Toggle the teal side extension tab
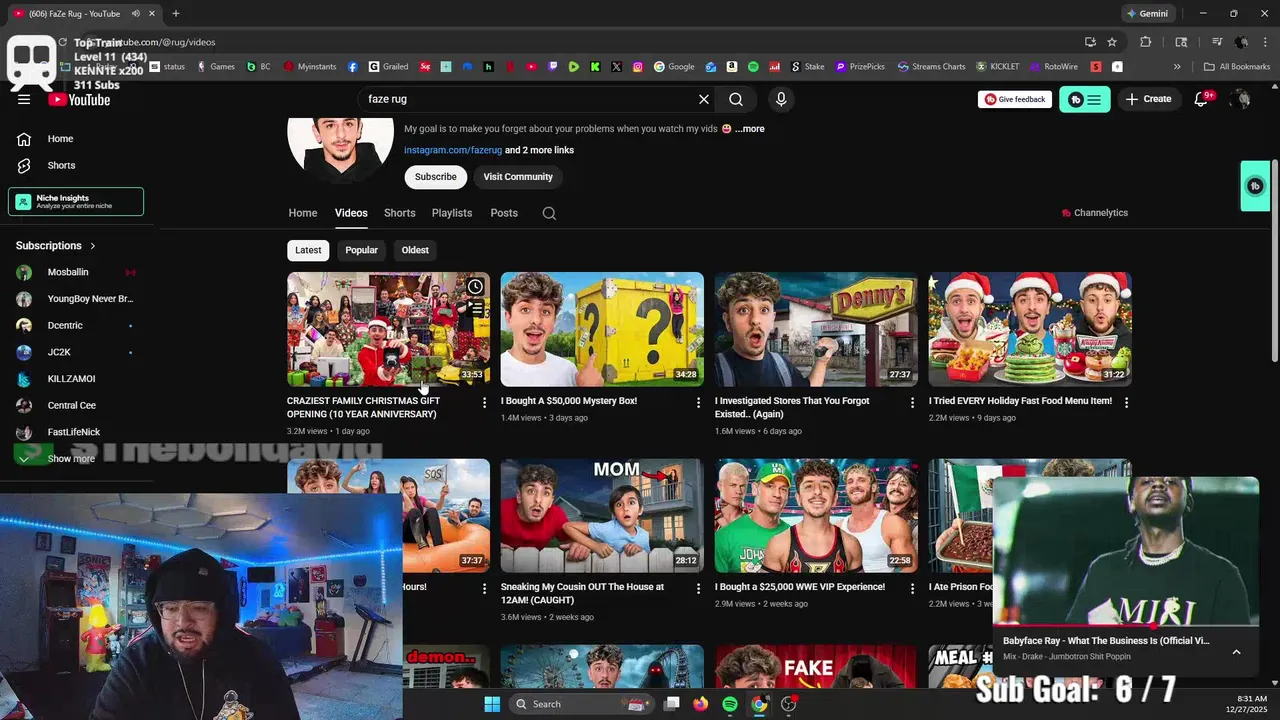Screen dimensions: 1280x720 pyautogui.click(x=1255, y=186)
